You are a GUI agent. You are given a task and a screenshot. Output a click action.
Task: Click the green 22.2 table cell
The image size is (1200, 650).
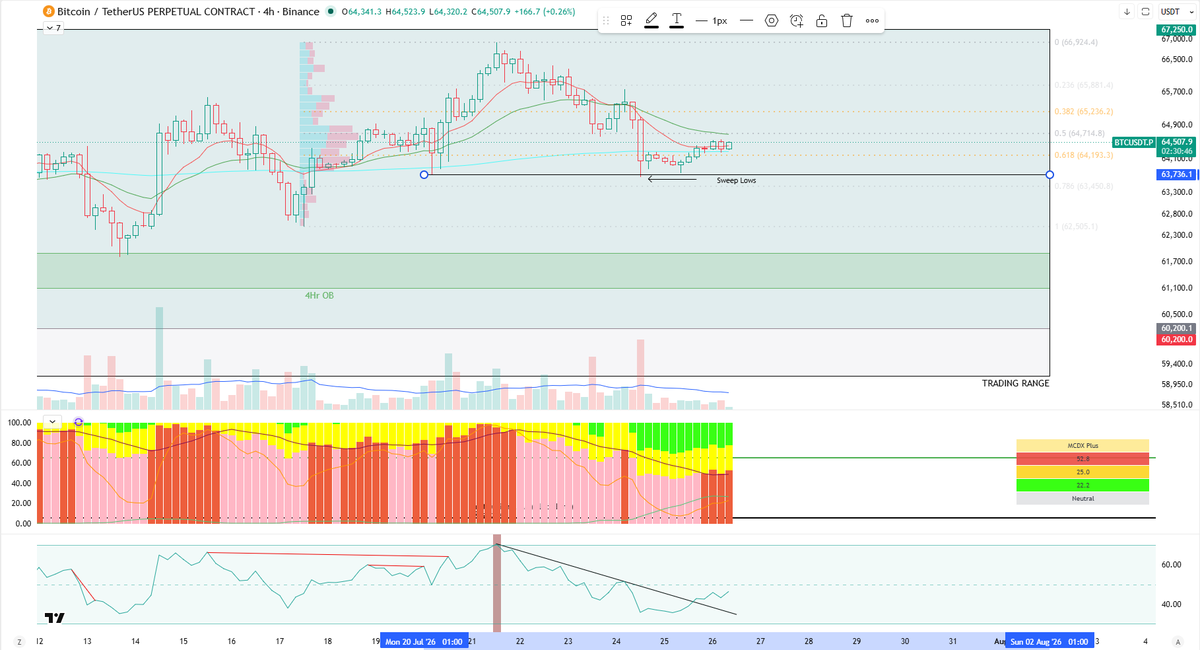1083,484
